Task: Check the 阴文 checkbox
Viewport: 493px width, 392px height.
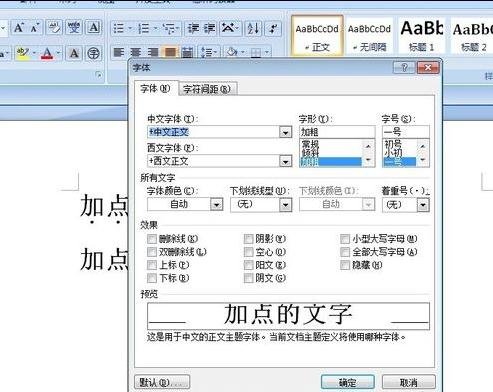Action: tap(248, 278)
